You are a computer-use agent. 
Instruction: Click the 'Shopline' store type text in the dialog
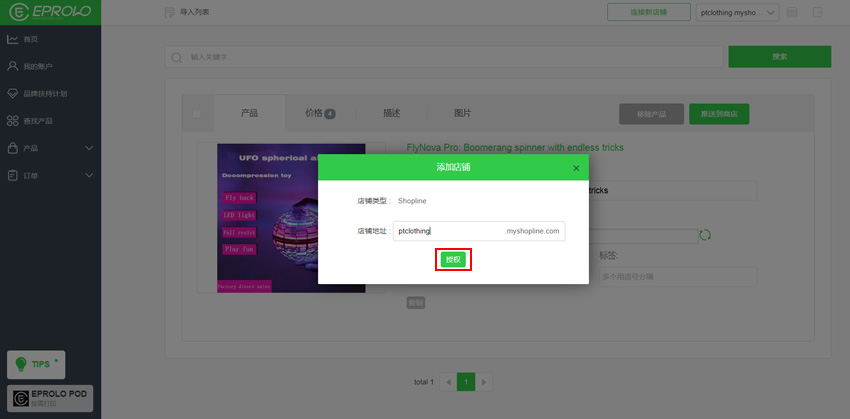pos(412,201)
